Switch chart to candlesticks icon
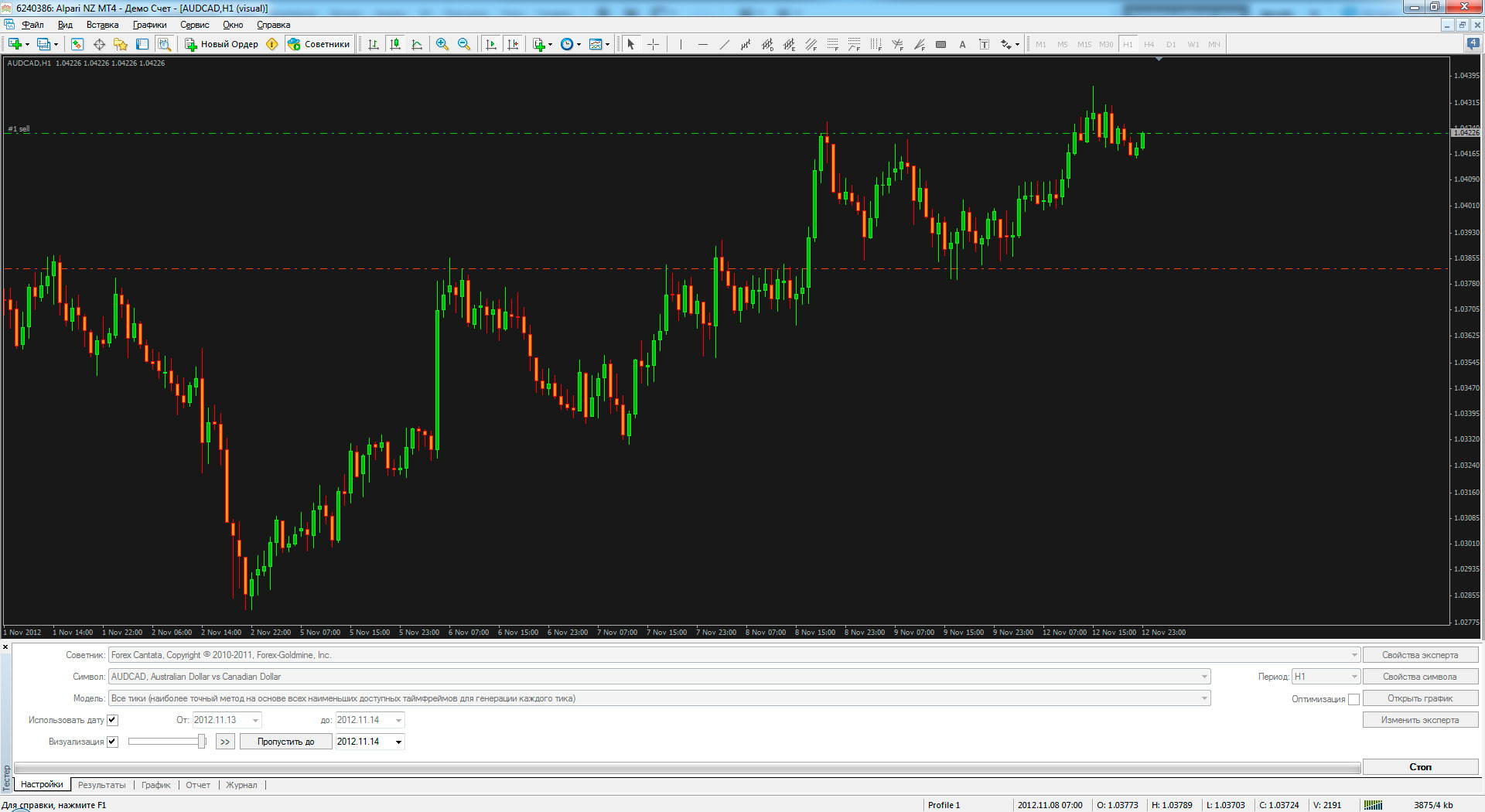This screenshot has height=812, width=1485. pyautogui.click(x=395, y=44)
